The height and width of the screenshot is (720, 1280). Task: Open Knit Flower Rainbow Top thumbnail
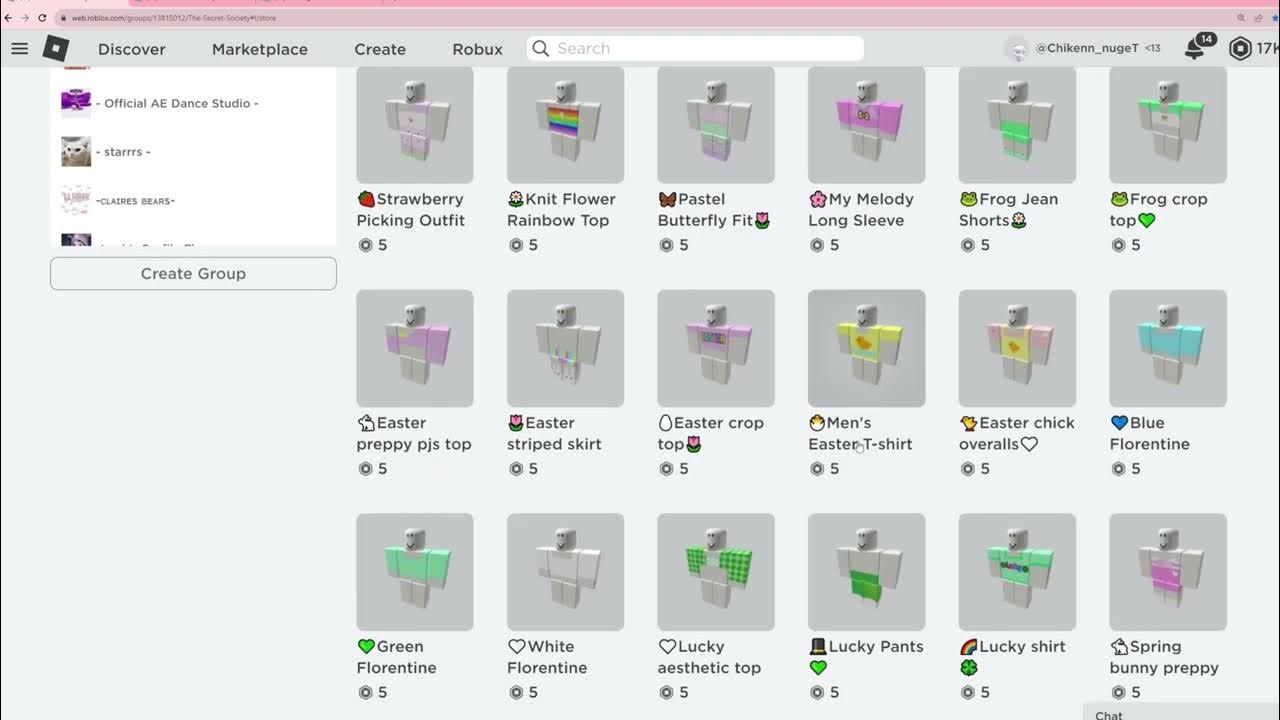point(566,125)
